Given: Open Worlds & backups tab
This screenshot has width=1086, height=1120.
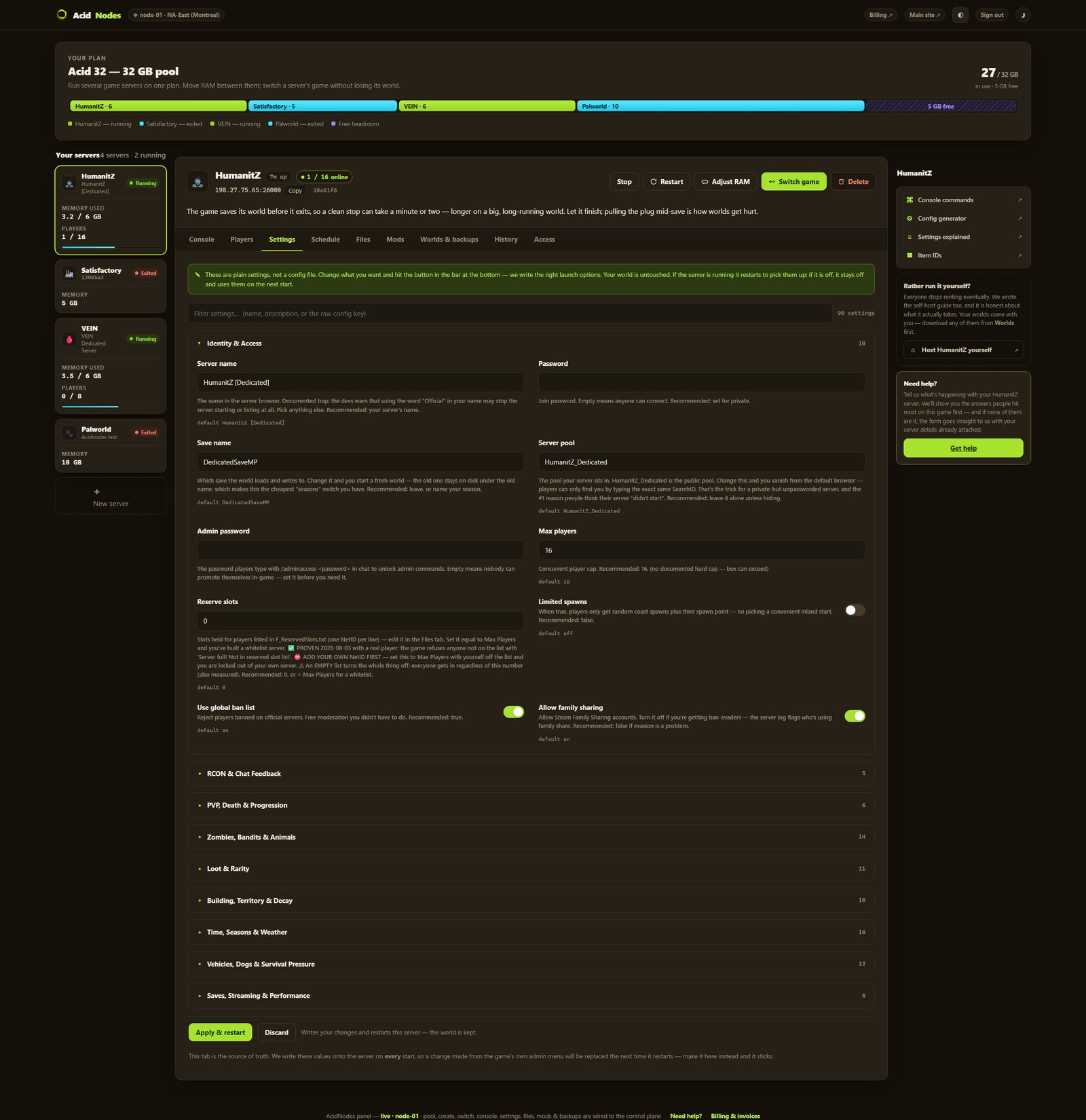Looking at the screenshot, I should click(x=449, y=240).
